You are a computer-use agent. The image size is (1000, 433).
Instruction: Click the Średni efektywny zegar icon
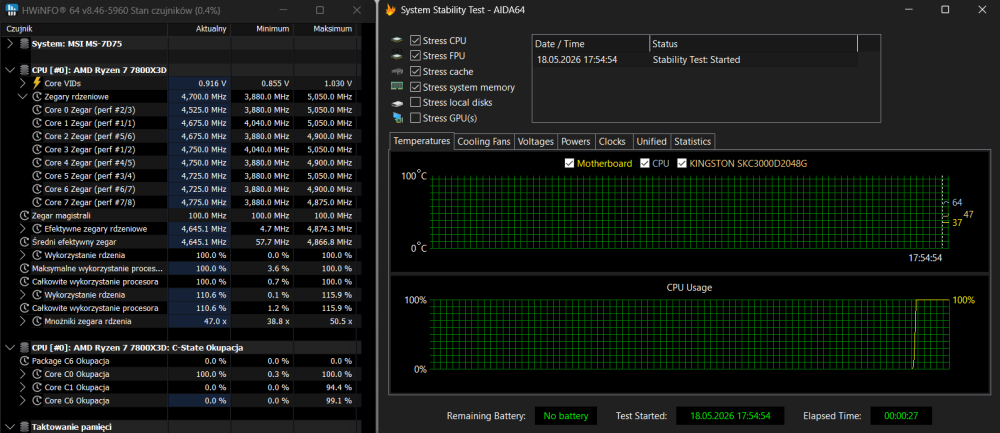(25, 242)
